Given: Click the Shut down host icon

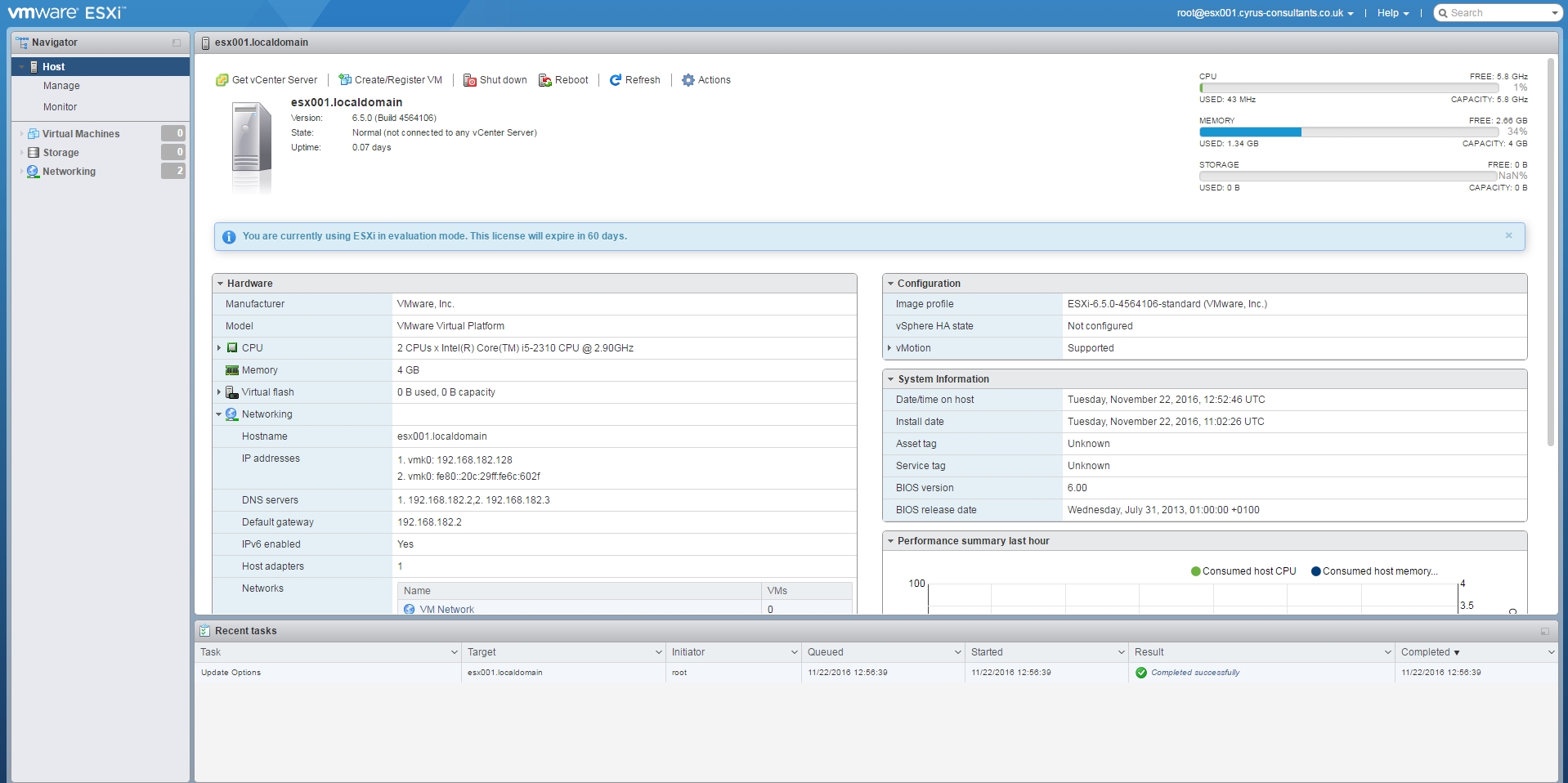Looking at the screenshot, I should pos(470,80).
